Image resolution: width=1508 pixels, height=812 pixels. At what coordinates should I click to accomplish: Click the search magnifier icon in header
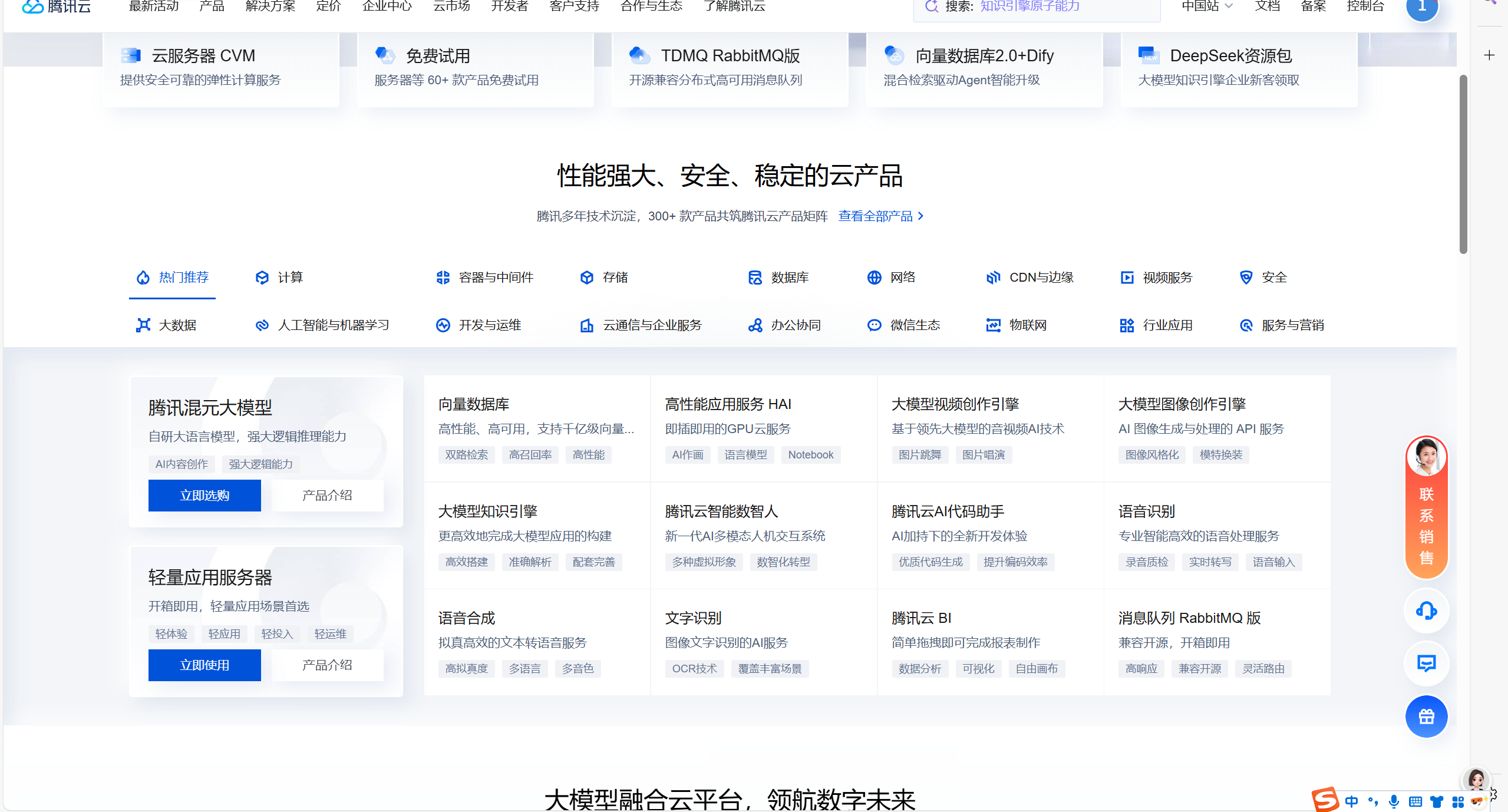tap(932, 6)
